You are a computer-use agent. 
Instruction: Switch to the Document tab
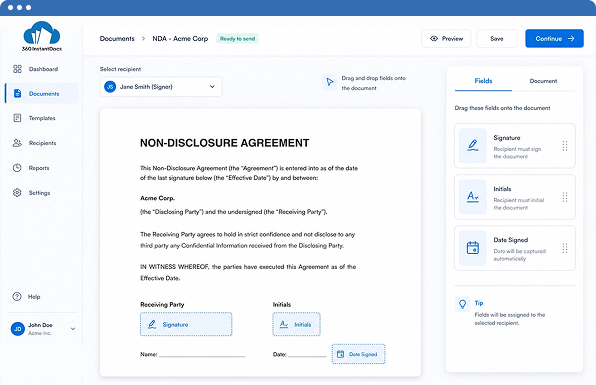coord(543,81)
